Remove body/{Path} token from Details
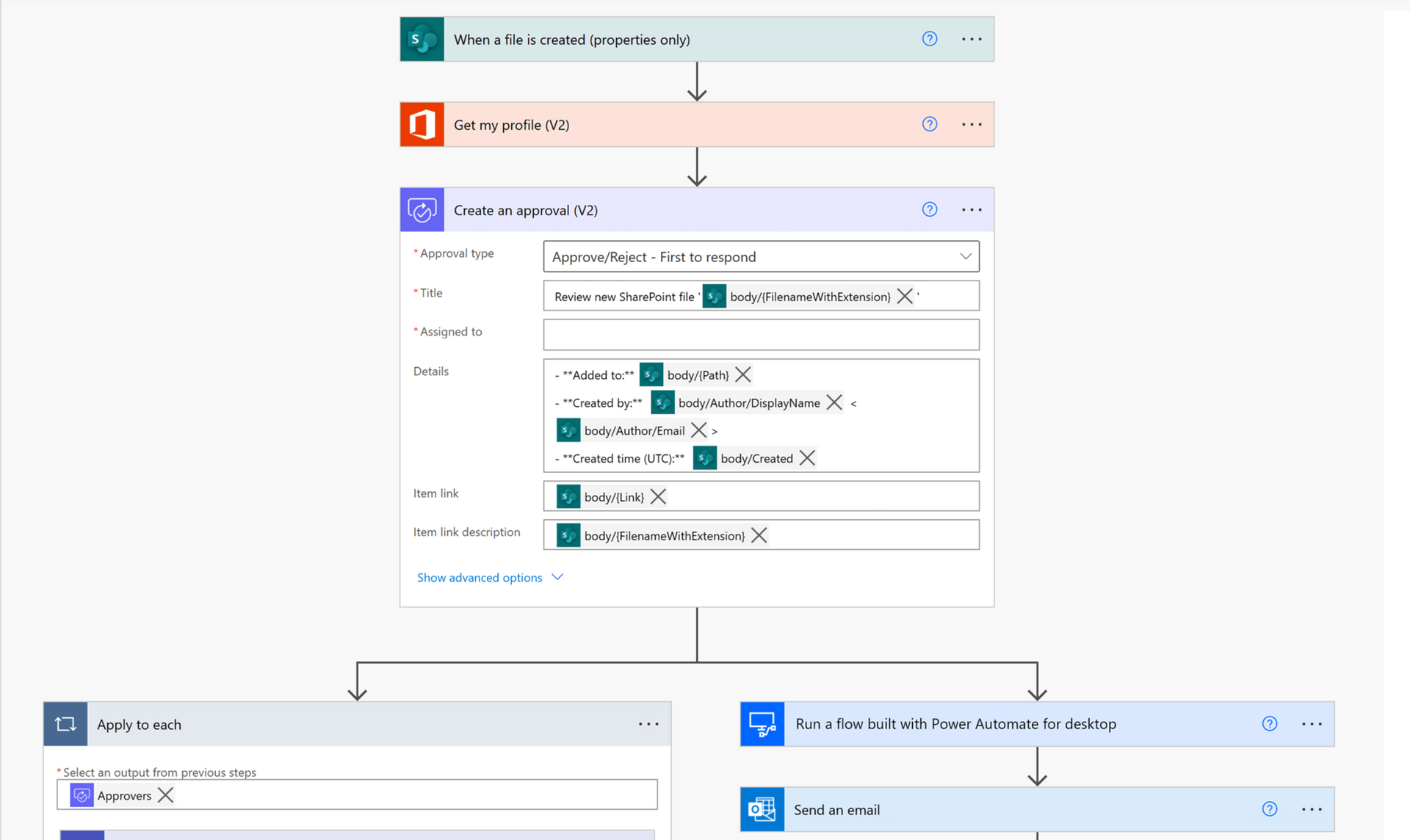 coord(743,375)
